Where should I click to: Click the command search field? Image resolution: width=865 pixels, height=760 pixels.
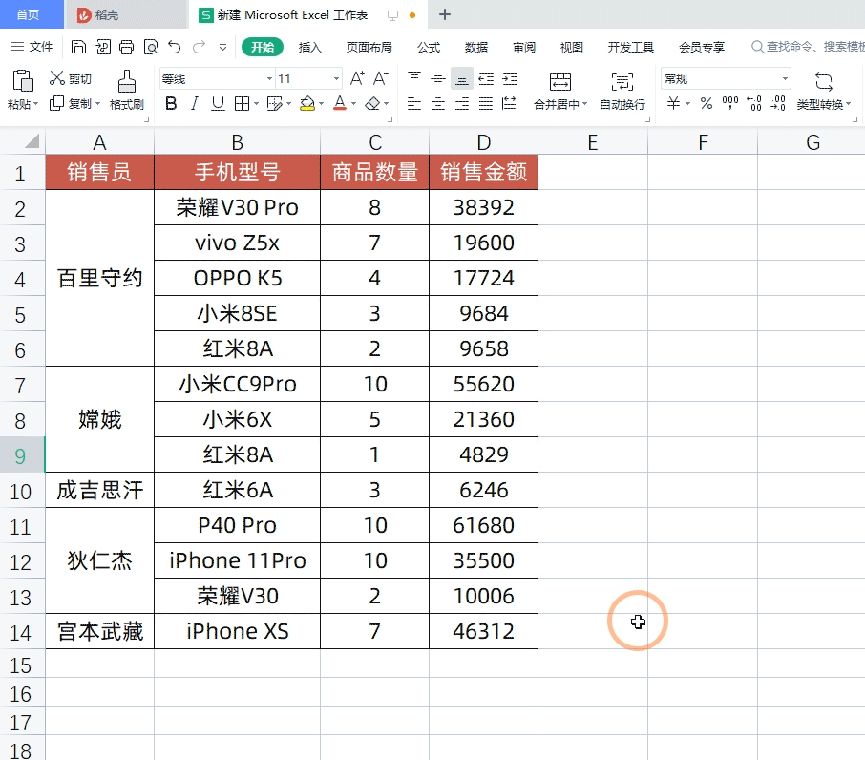coord(808,47)
